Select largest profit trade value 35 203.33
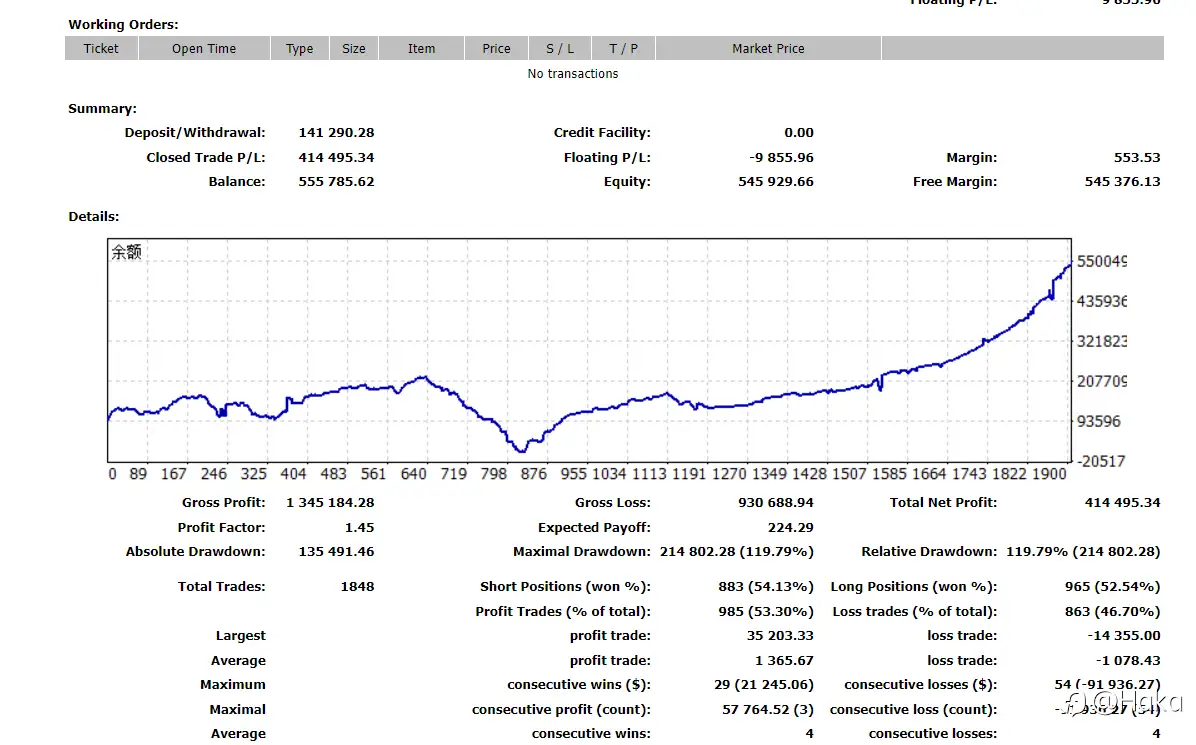 780,636
